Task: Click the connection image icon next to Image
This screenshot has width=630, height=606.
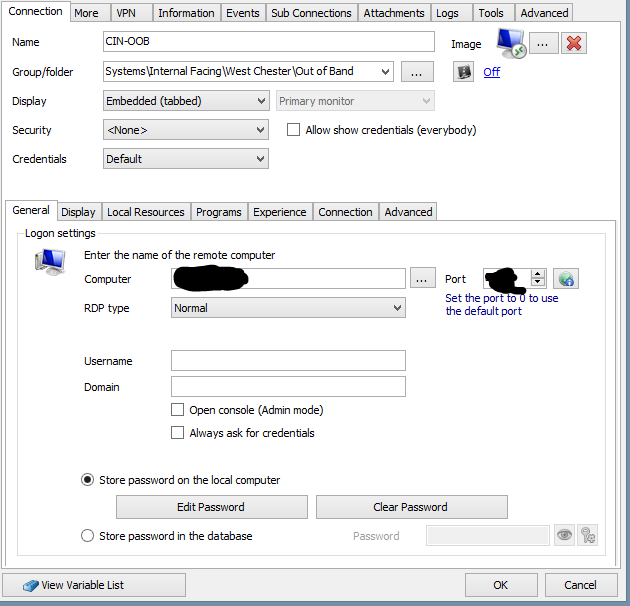Action: (x=511, y=43)
